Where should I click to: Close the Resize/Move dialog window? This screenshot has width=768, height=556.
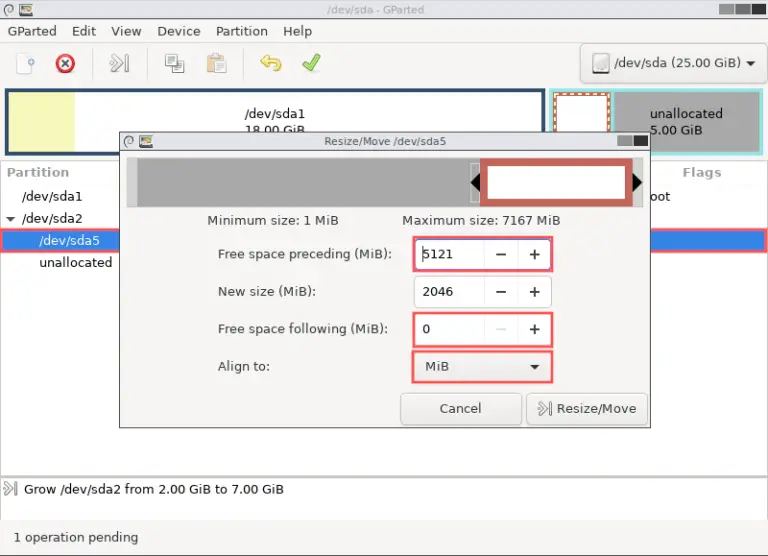641,142
